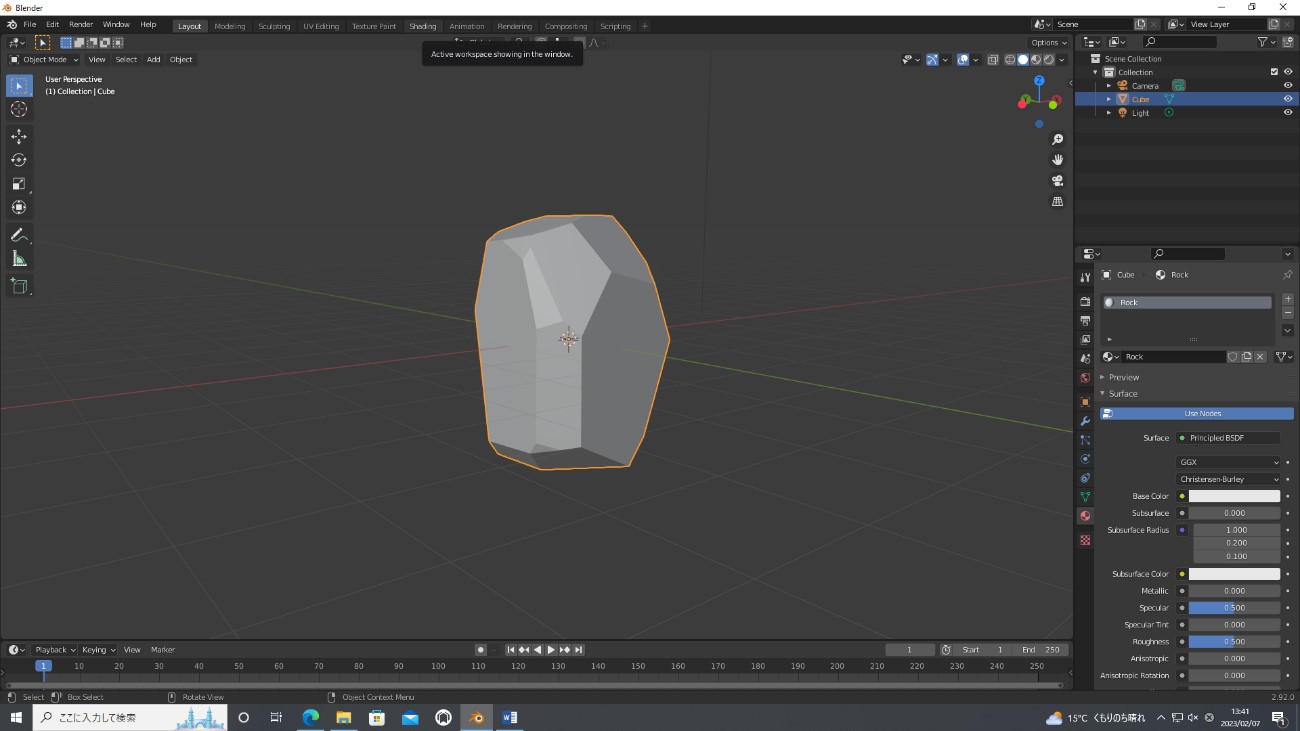1300x731 pixels.
Task: Open the Render properties tab
Action: click(x=1085, y=301)
